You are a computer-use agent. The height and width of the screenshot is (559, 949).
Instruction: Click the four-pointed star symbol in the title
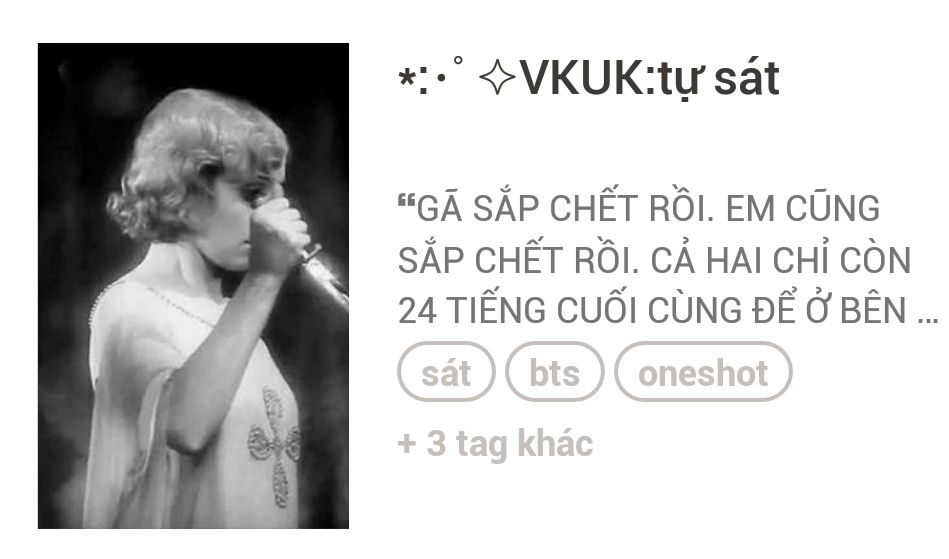[497, 78]
